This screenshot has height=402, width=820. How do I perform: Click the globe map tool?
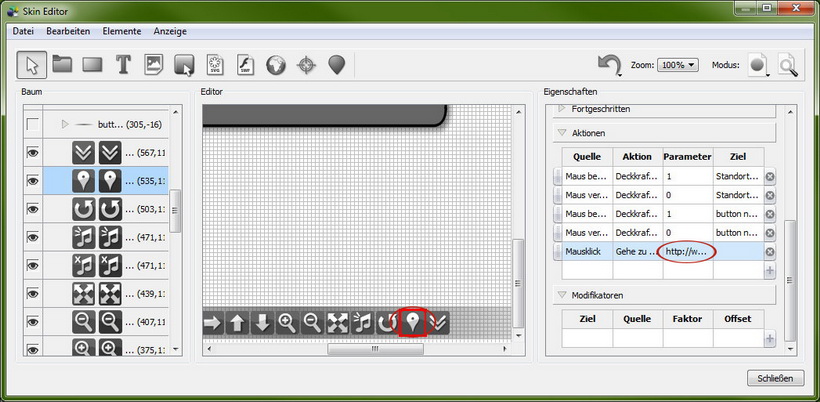point(276,65)
